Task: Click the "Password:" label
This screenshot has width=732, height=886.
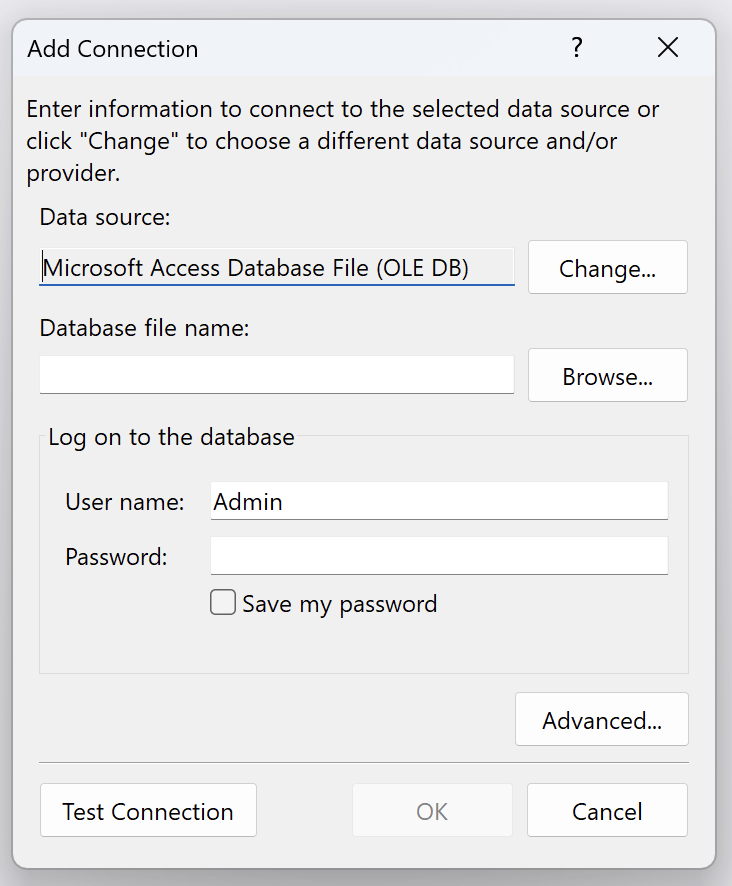Action: click(116, 557)
